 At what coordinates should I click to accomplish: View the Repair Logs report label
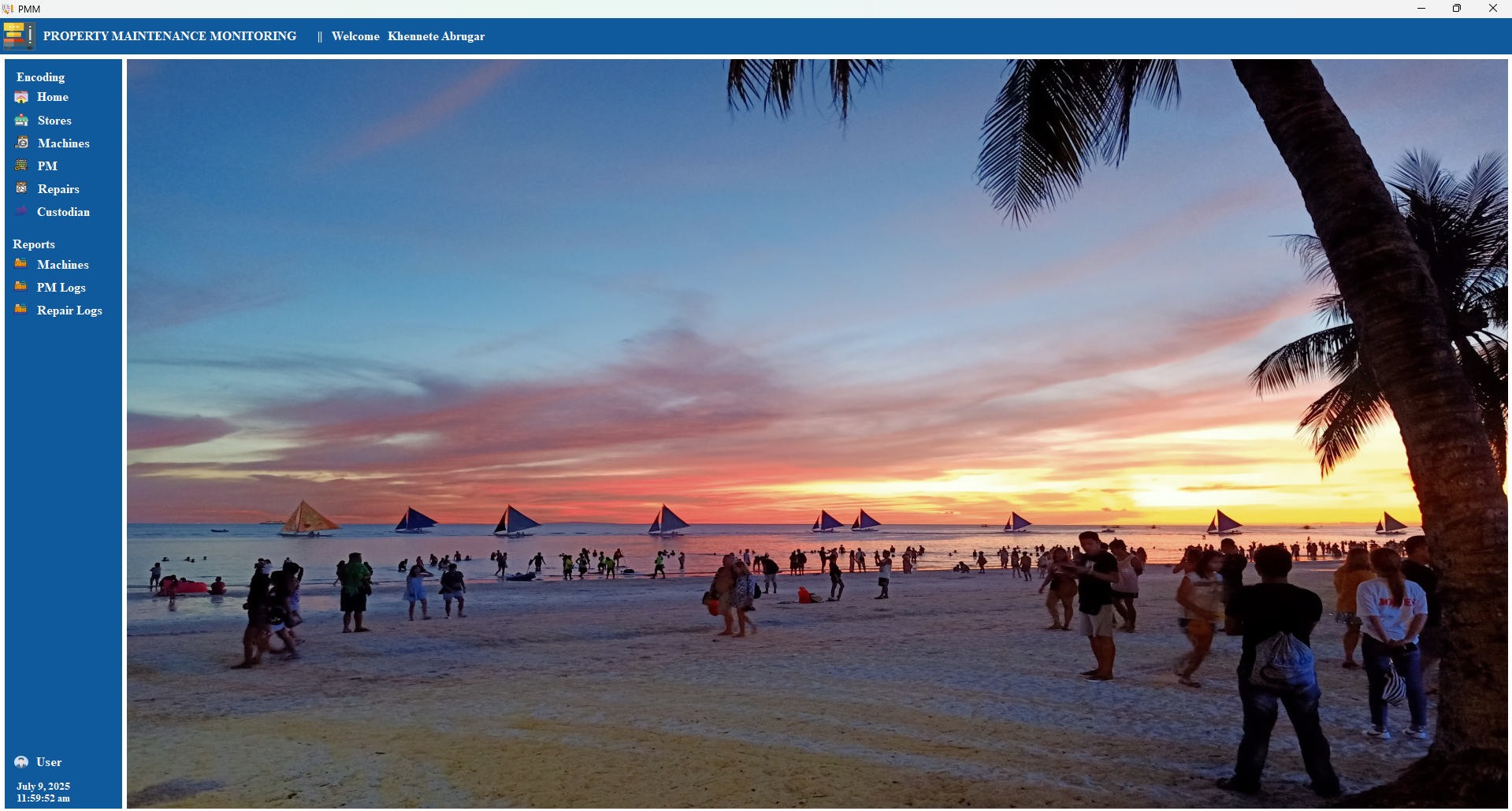coord(69,311)
